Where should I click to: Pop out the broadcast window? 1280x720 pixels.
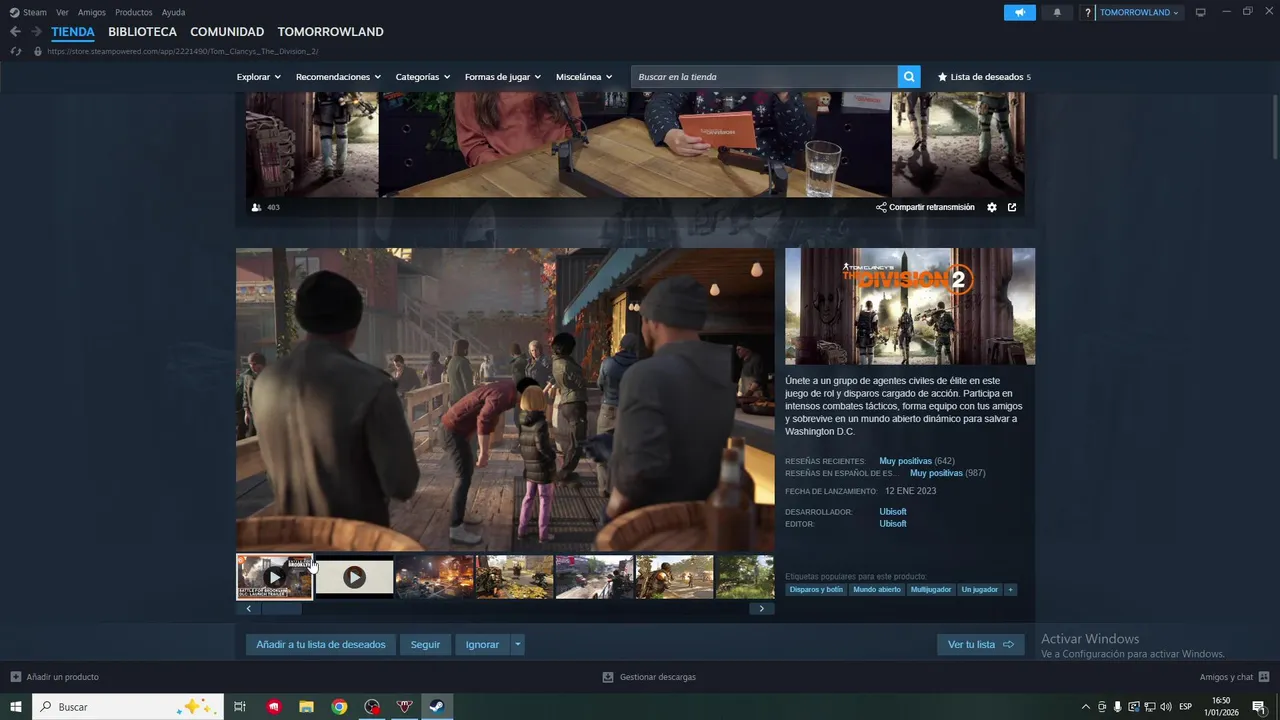(x=1012, y=207)
